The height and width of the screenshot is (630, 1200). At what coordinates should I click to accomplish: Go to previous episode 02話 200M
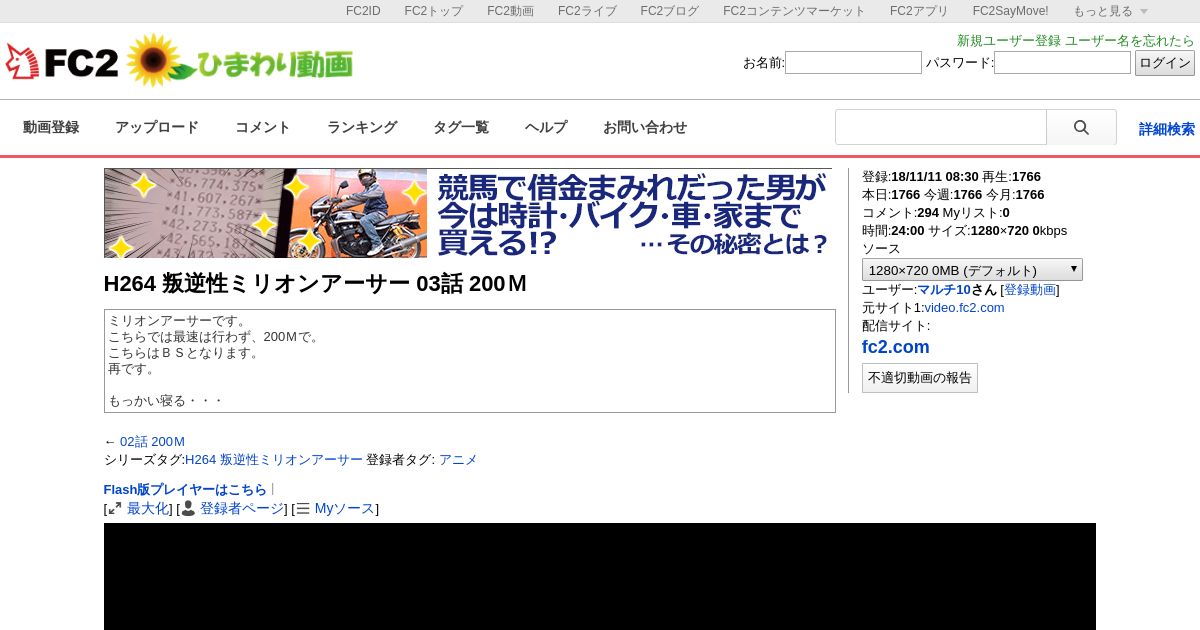point(152,442)
